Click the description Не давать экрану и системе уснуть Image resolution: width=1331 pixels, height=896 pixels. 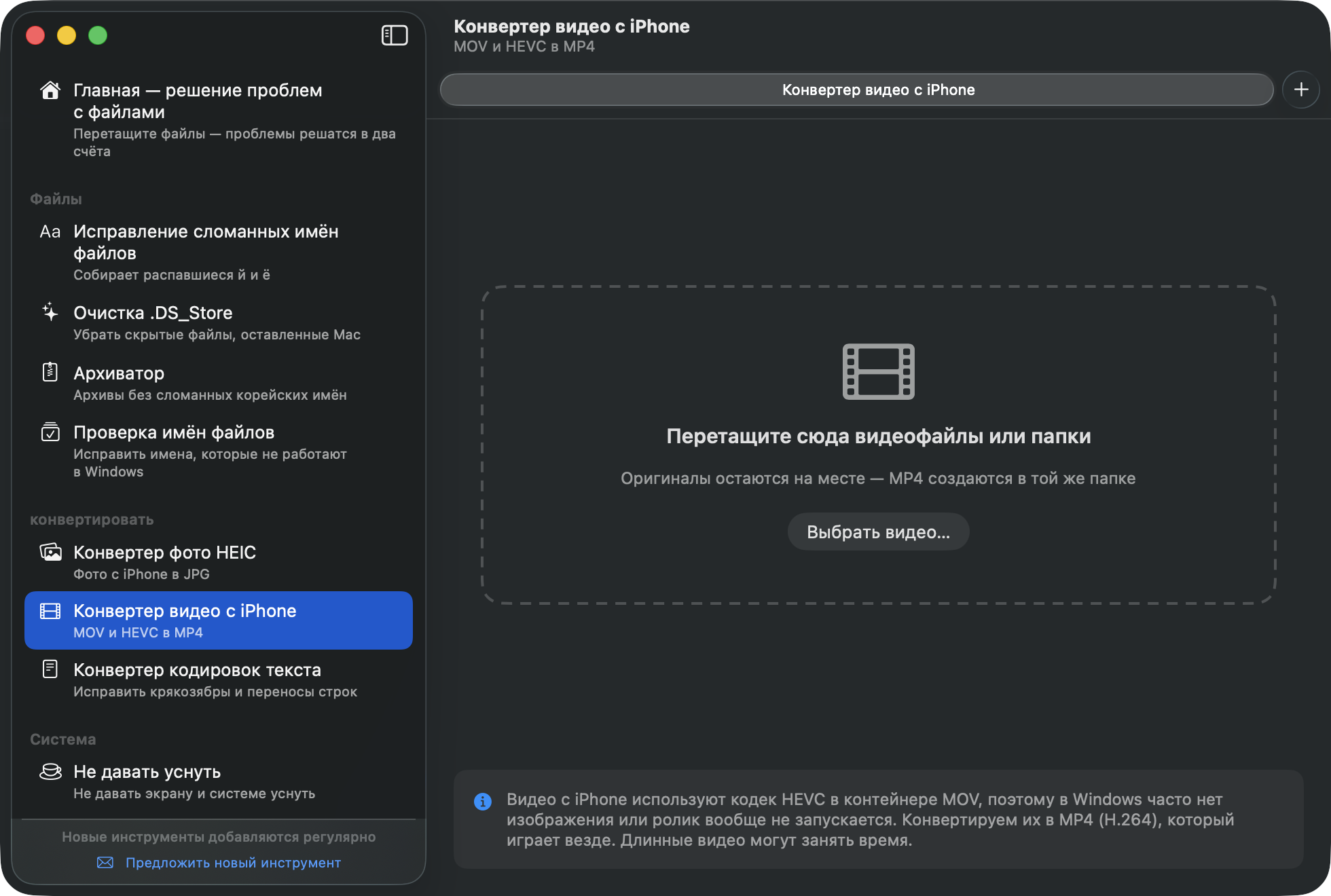pos(194,794)
